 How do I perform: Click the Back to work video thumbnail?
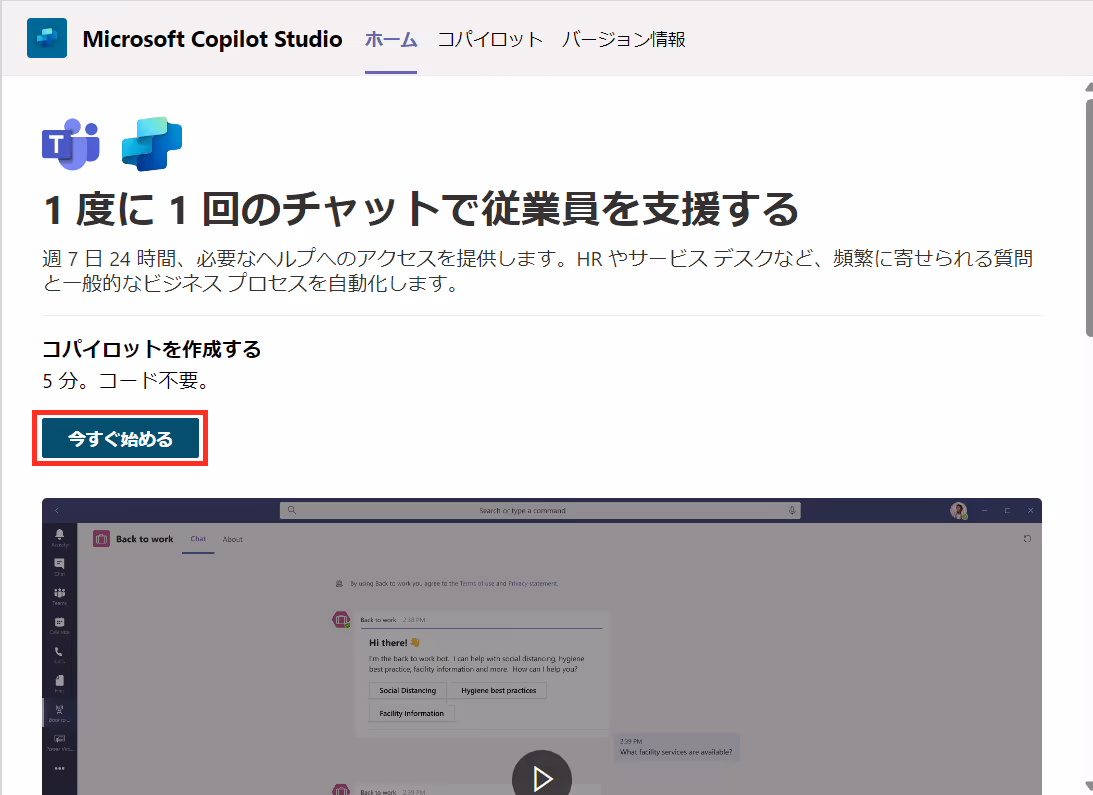pos(542,646)
